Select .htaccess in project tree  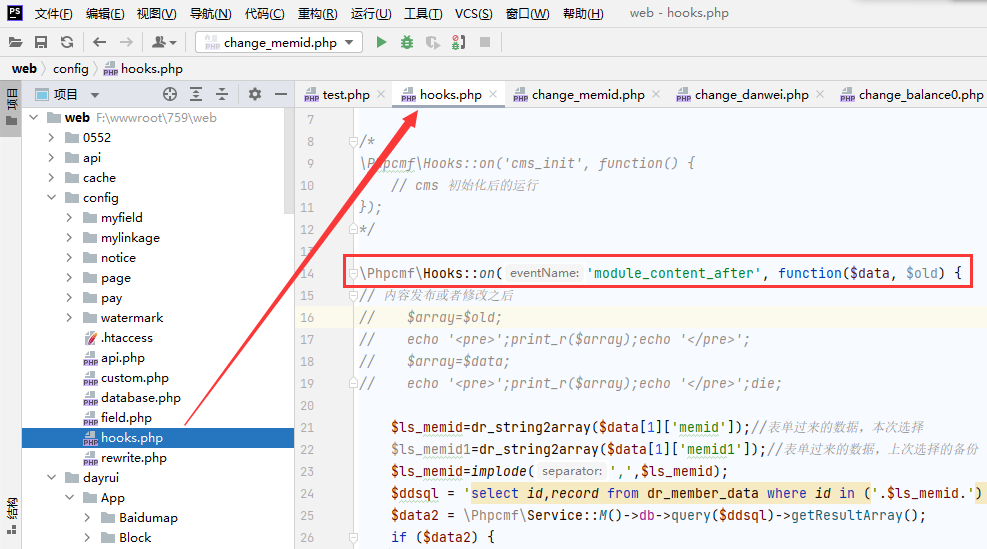(x=127, y=338)
